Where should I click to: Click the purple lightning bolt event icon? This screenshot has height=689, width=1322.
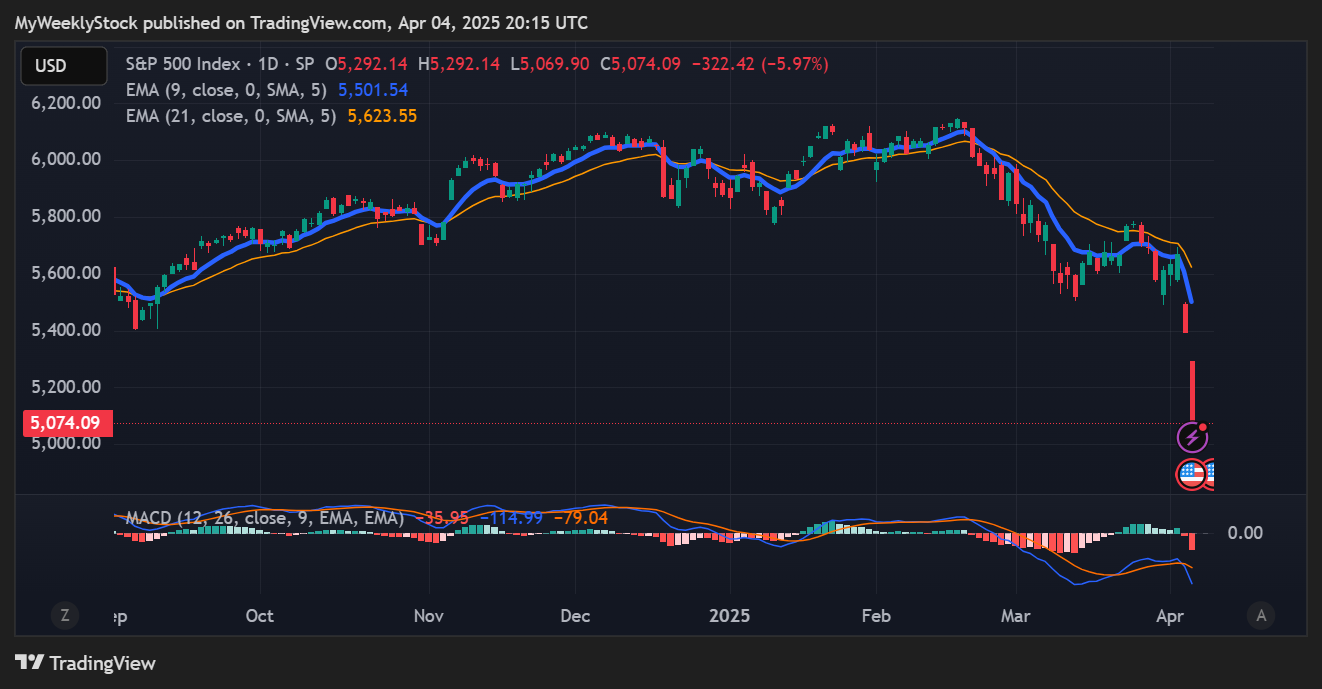click(1192, 437)
